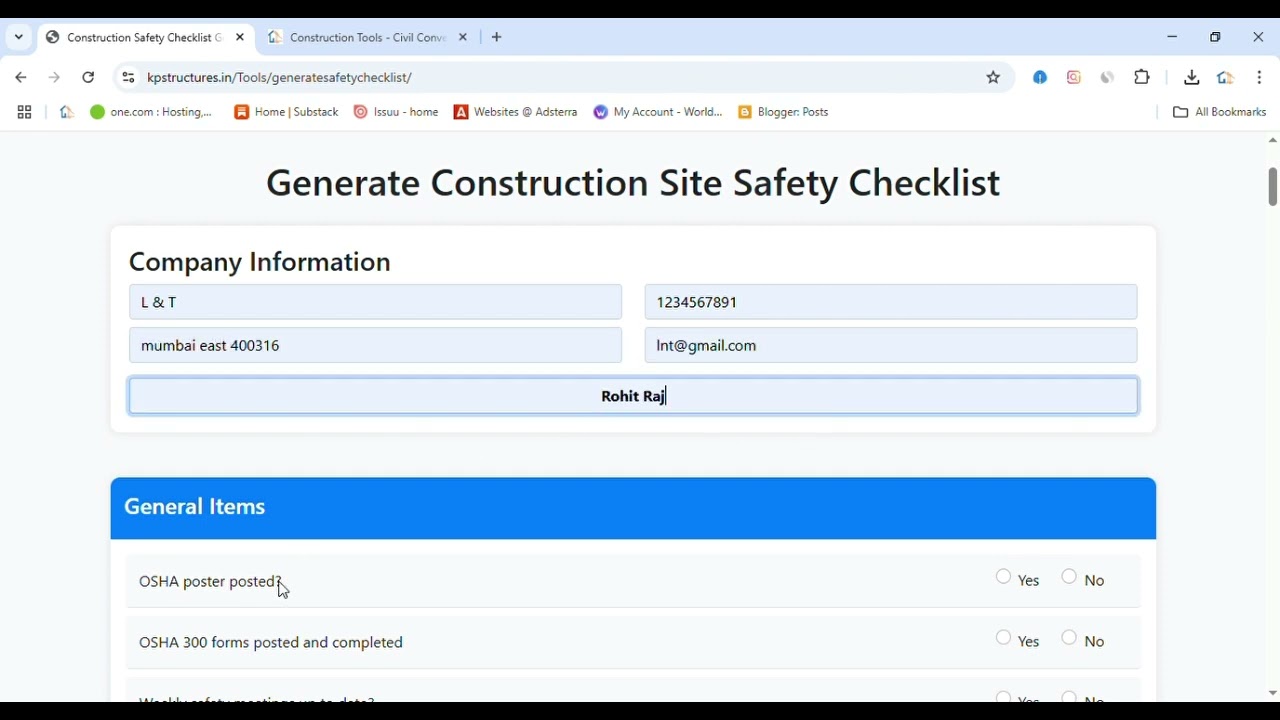Viewport: 1280px width, 720px height.
Task: Open the gray extension icon
Action: tap(1109, 78)
